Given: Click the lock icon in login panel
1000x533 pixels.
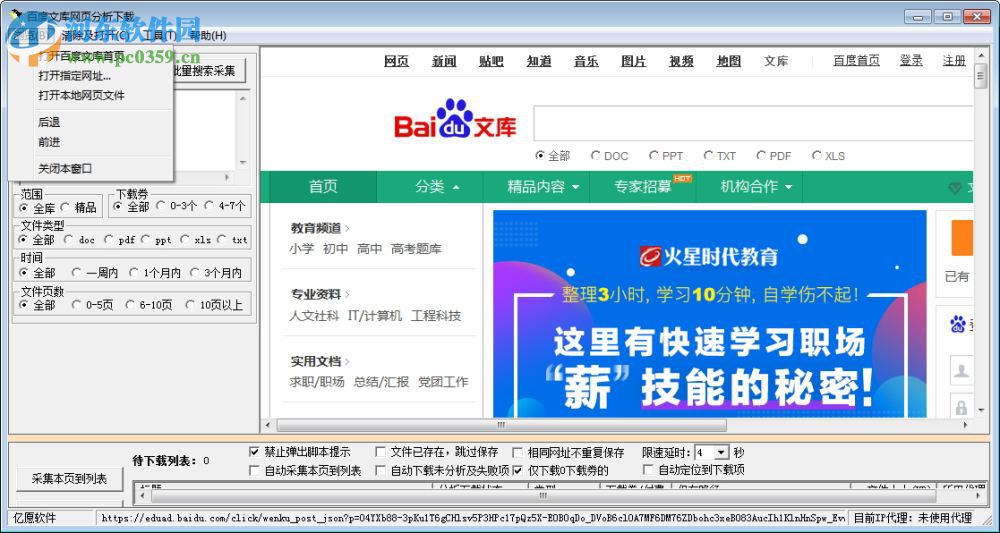Looking at the screenshot, I should [961, 407].
